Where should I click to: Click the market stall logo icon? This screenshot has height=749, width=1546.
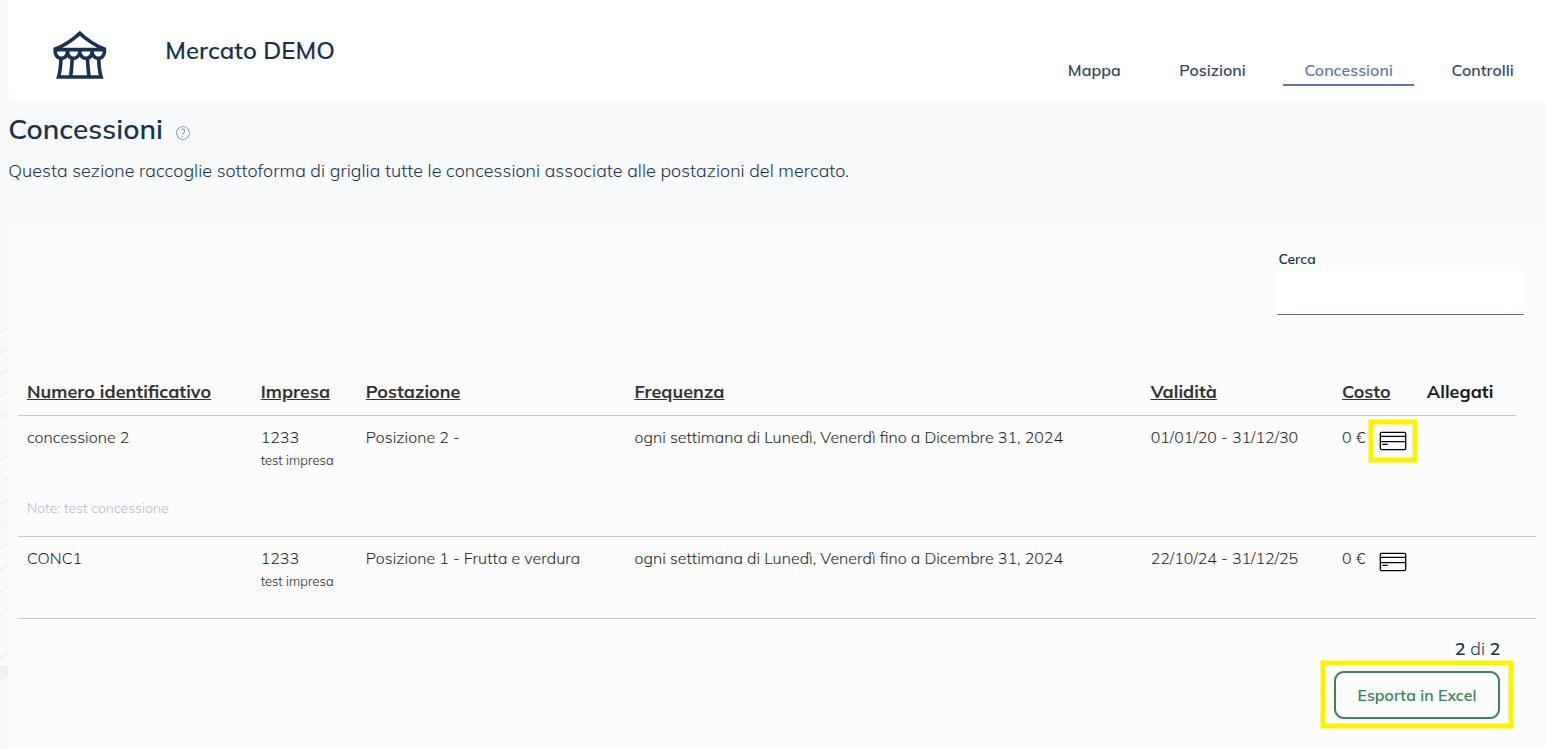tap(79, 54)
